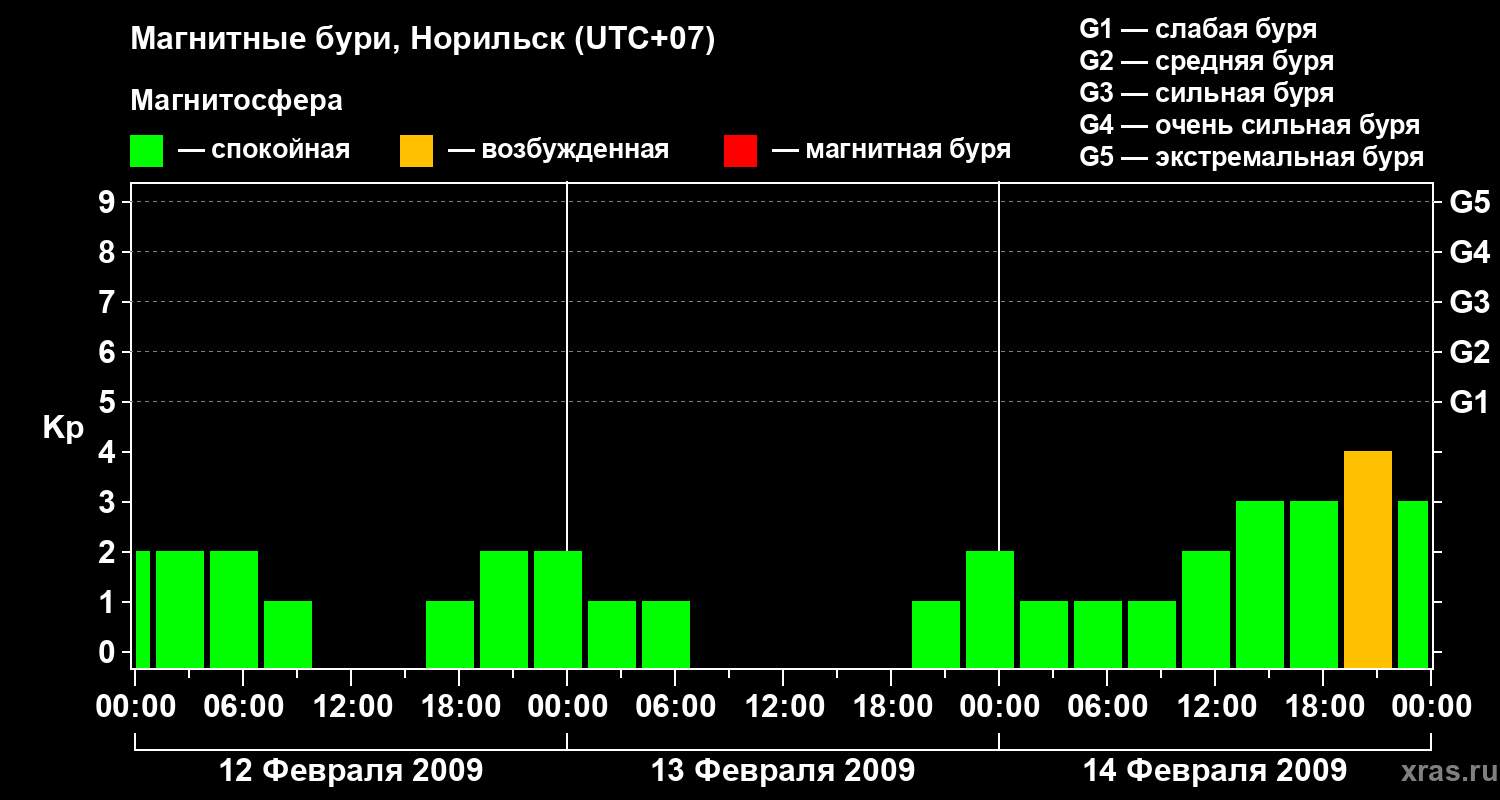Click the '— магнитная буря' legend label
Viewport: 1500px width, 800px height.
pyautogui.click(x=891, y=150)
